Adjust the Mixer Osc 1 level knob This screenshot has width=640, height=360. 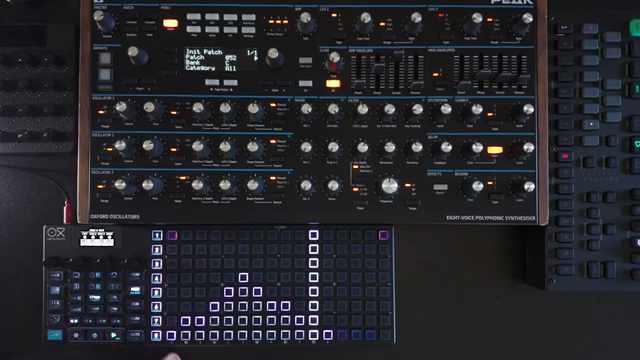click(306, 111)
